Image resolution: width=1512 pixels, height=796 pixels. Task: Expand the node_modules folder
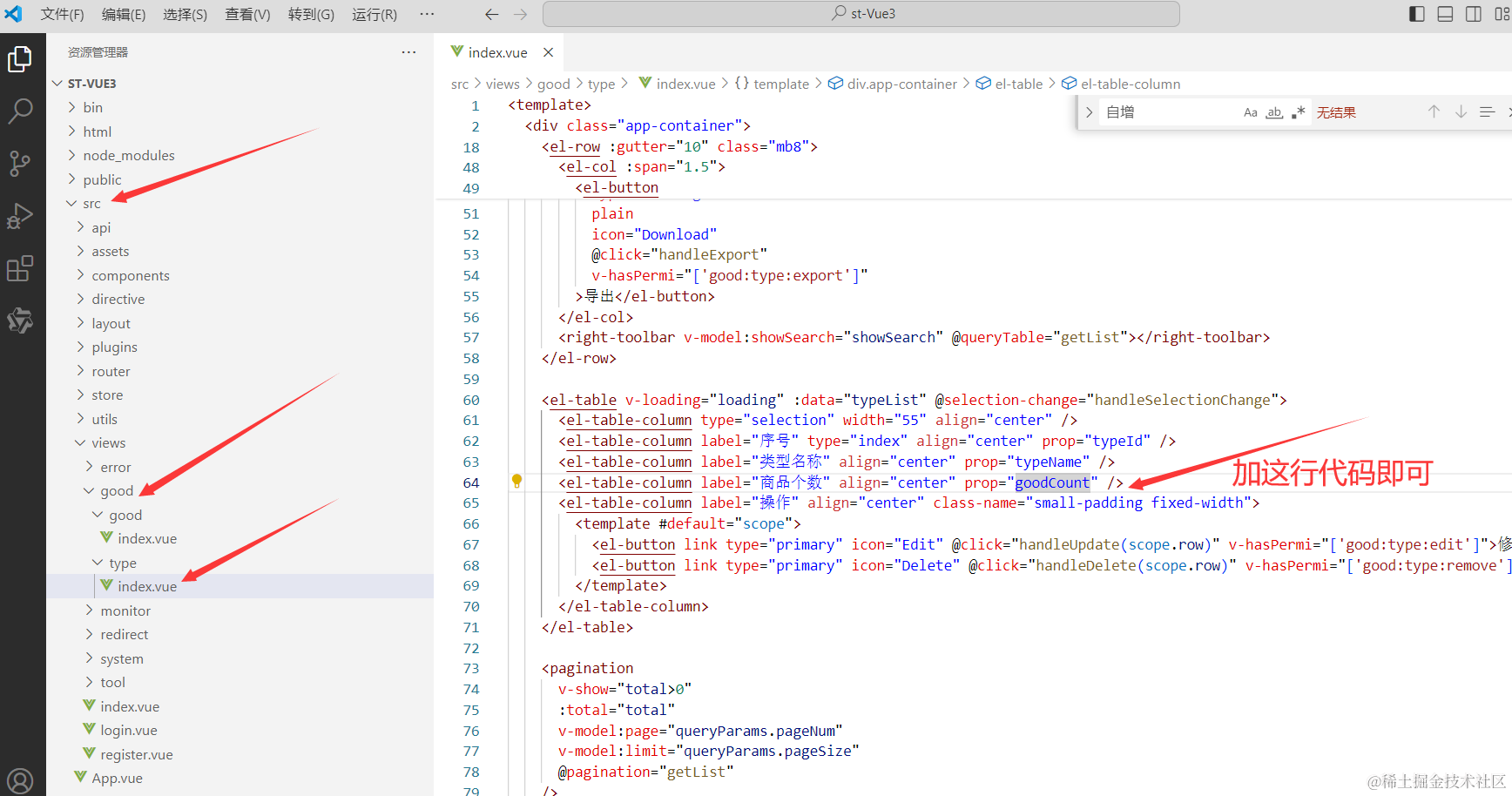(128, 155)
